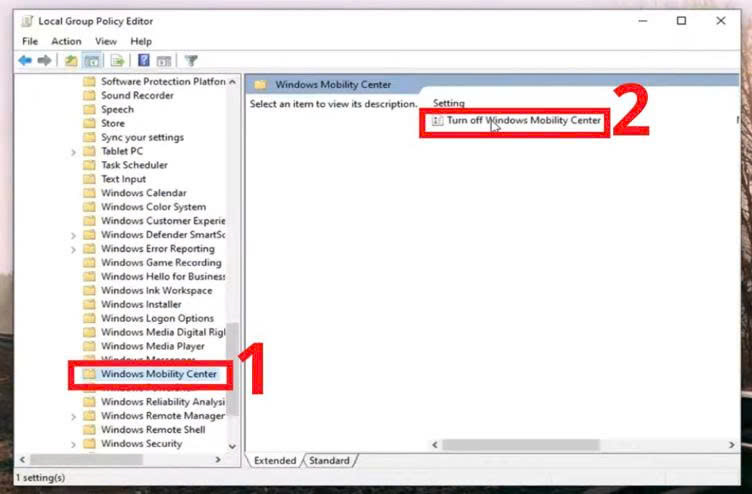Open Help via the blue question-mark icon
This screenshot has height=494, width=752.
[143, 61]
